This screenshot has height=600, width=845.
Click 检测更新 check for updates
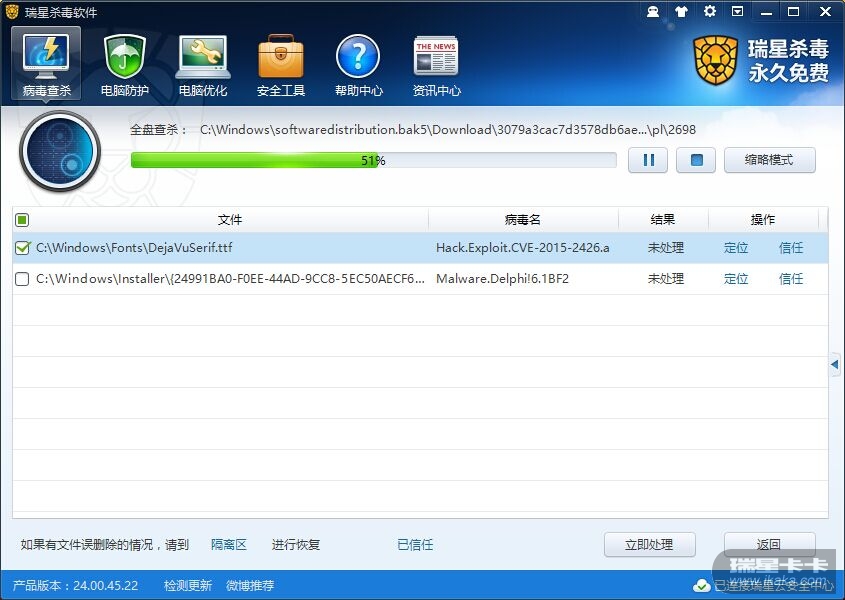[x=188, y=585]
